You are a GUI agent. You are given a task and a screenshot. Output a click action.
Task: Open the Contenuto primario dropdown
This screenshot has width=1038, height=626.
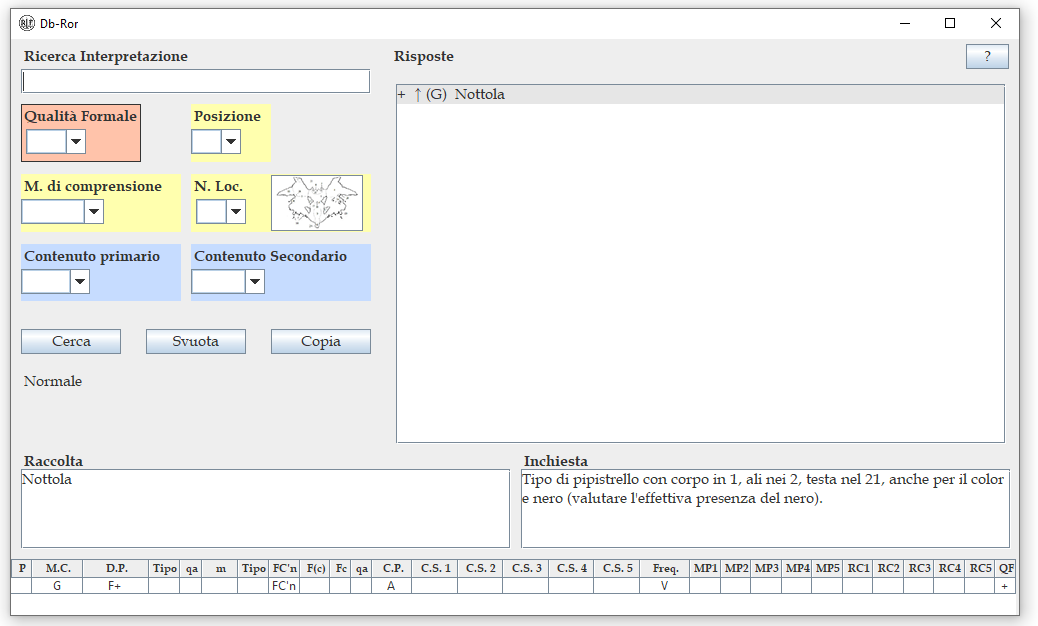pos(80,282)
